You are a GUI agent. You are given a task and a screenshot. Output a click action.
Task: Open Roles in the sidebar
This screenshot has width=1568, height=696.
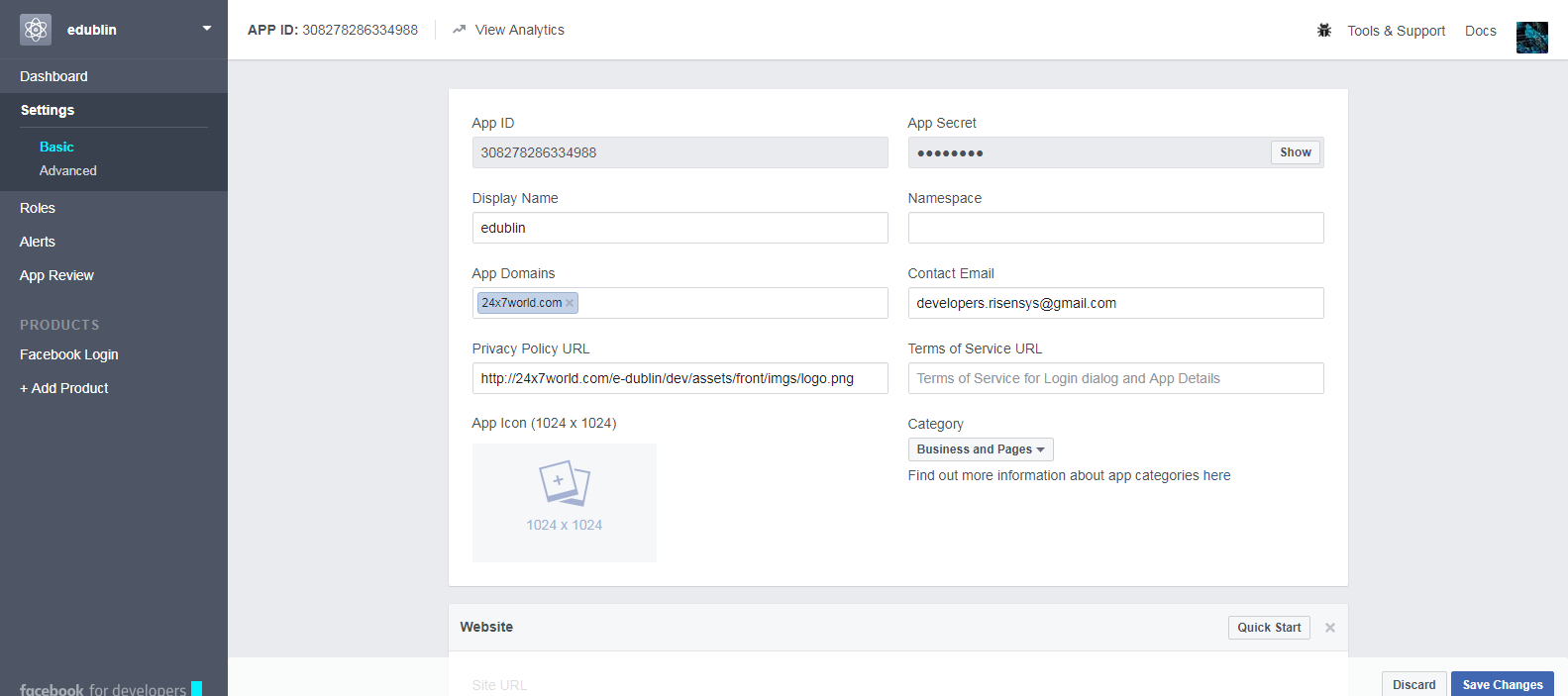click(x=38, y=208)
